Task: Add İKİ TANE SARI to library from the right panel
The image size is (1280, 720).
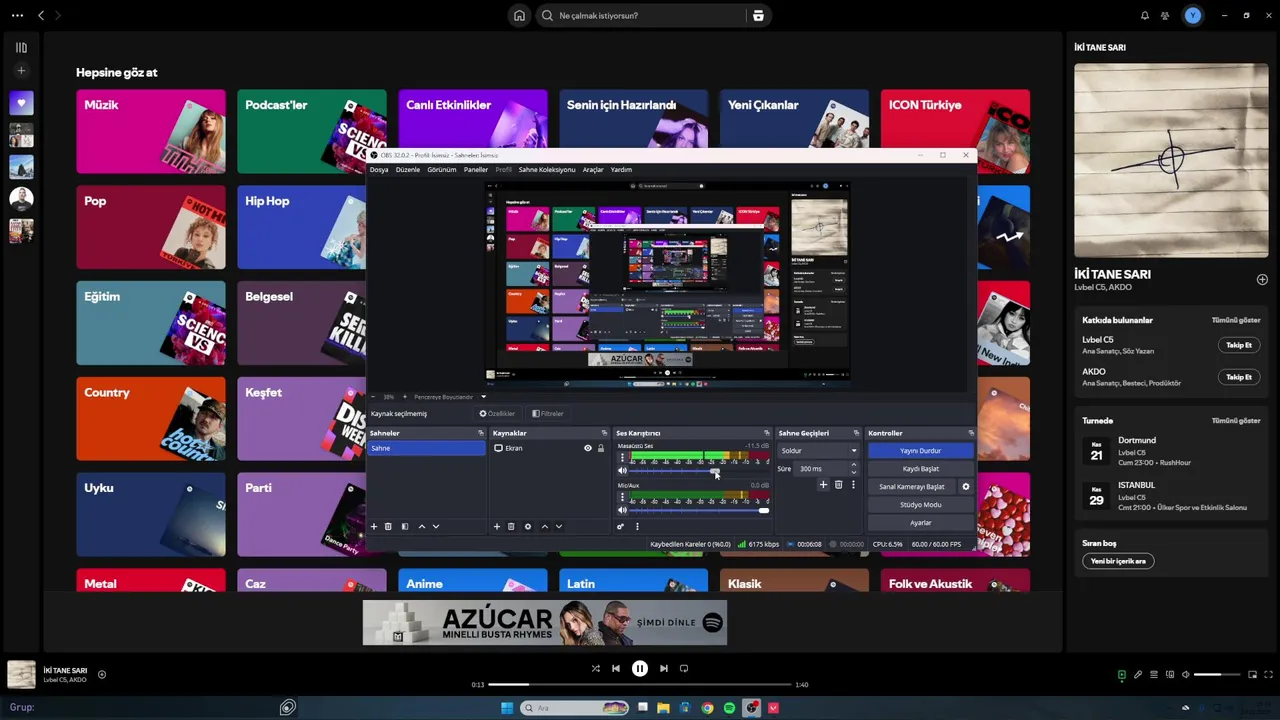Action: tap(1262, 280)
